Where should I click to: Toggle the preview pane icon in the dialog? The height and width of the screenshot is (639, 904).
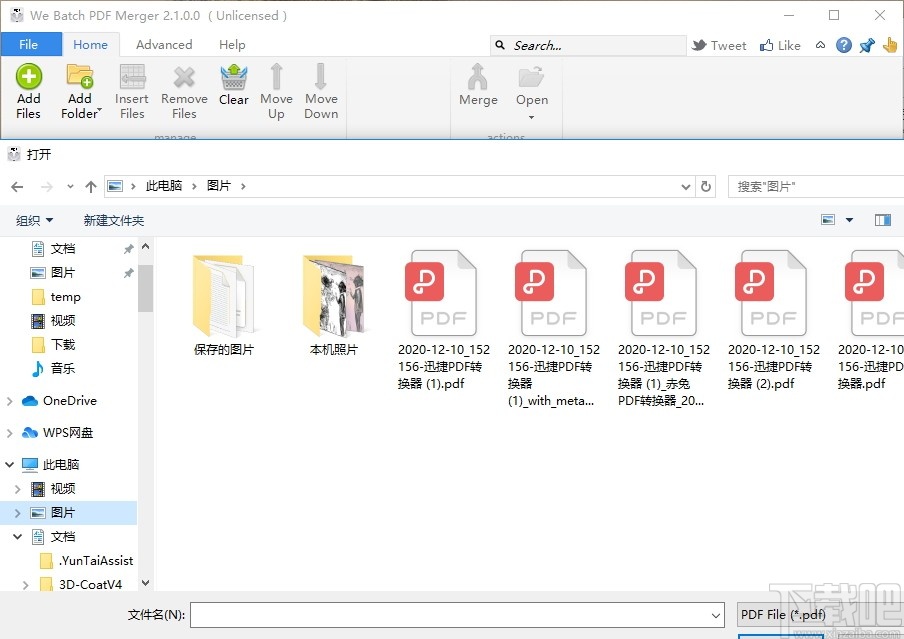click(881, 219)
